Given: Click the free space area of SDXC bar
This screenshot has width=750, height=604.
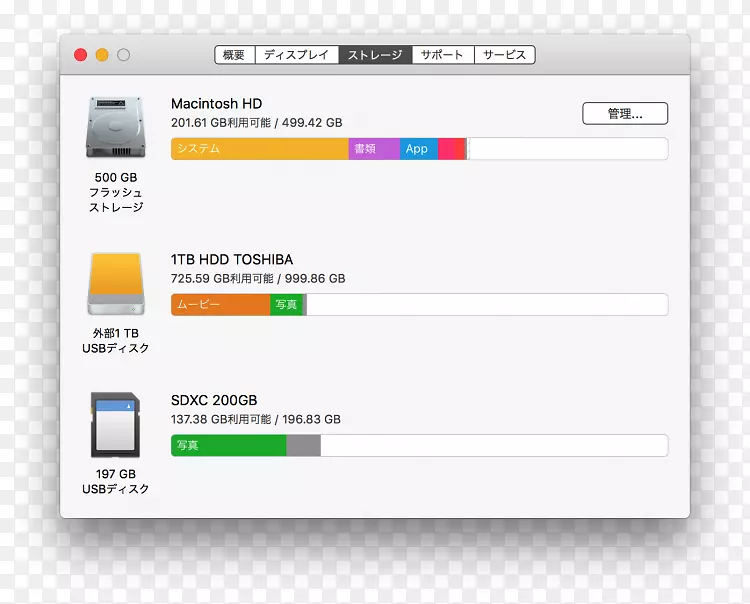Looking at the screenshot, I should pyautogui.click(x=494, y=445).
